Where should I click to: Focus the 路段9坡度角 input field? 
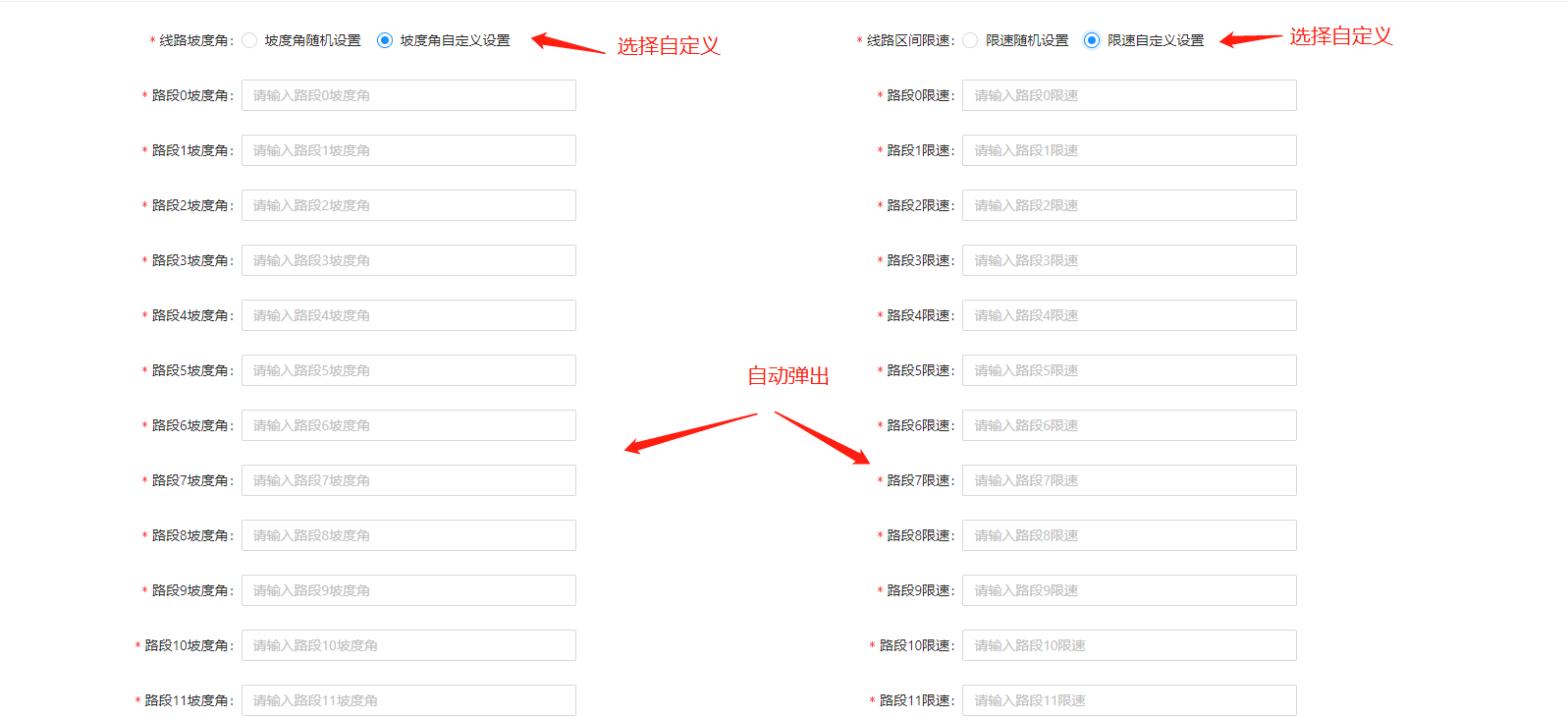click(408, 590)
